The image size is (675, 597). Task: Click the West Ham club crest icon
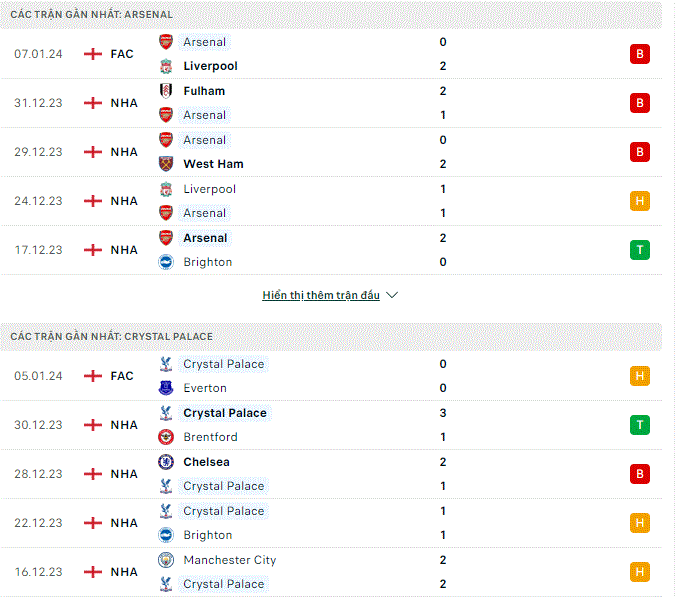coord(166,164)
